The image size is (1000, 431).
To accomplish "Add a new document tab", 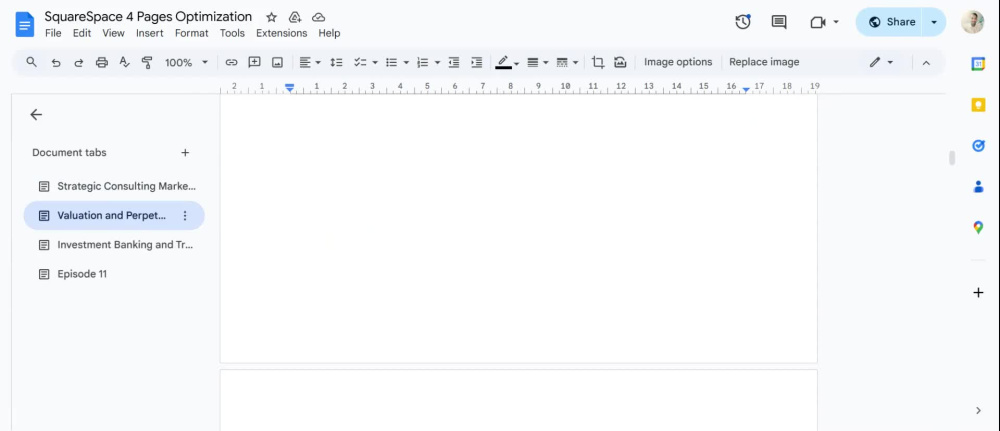I will pyautogui.click(x=185, y=153).
